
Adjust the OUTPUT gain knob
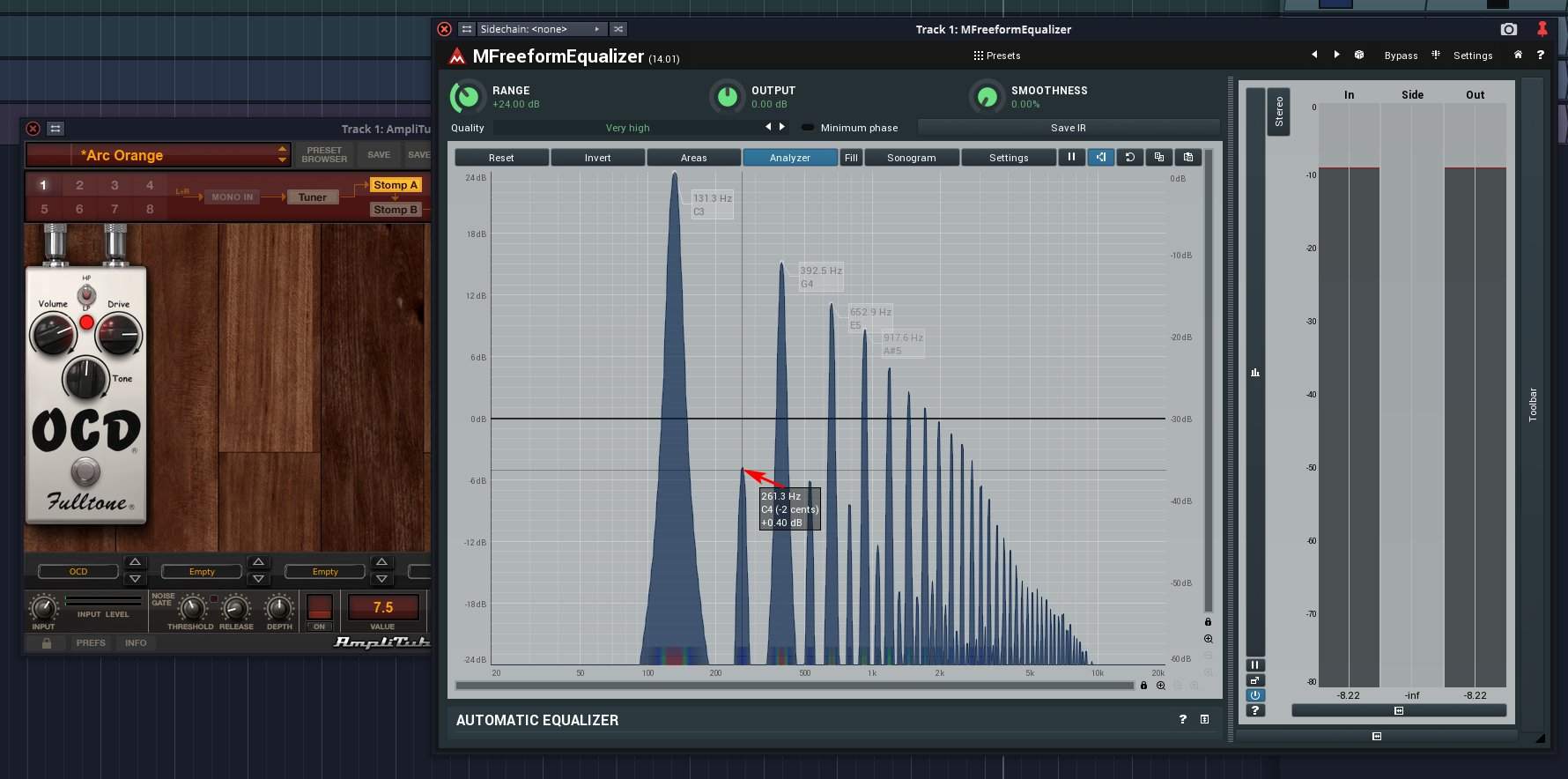tap(727, 96)
